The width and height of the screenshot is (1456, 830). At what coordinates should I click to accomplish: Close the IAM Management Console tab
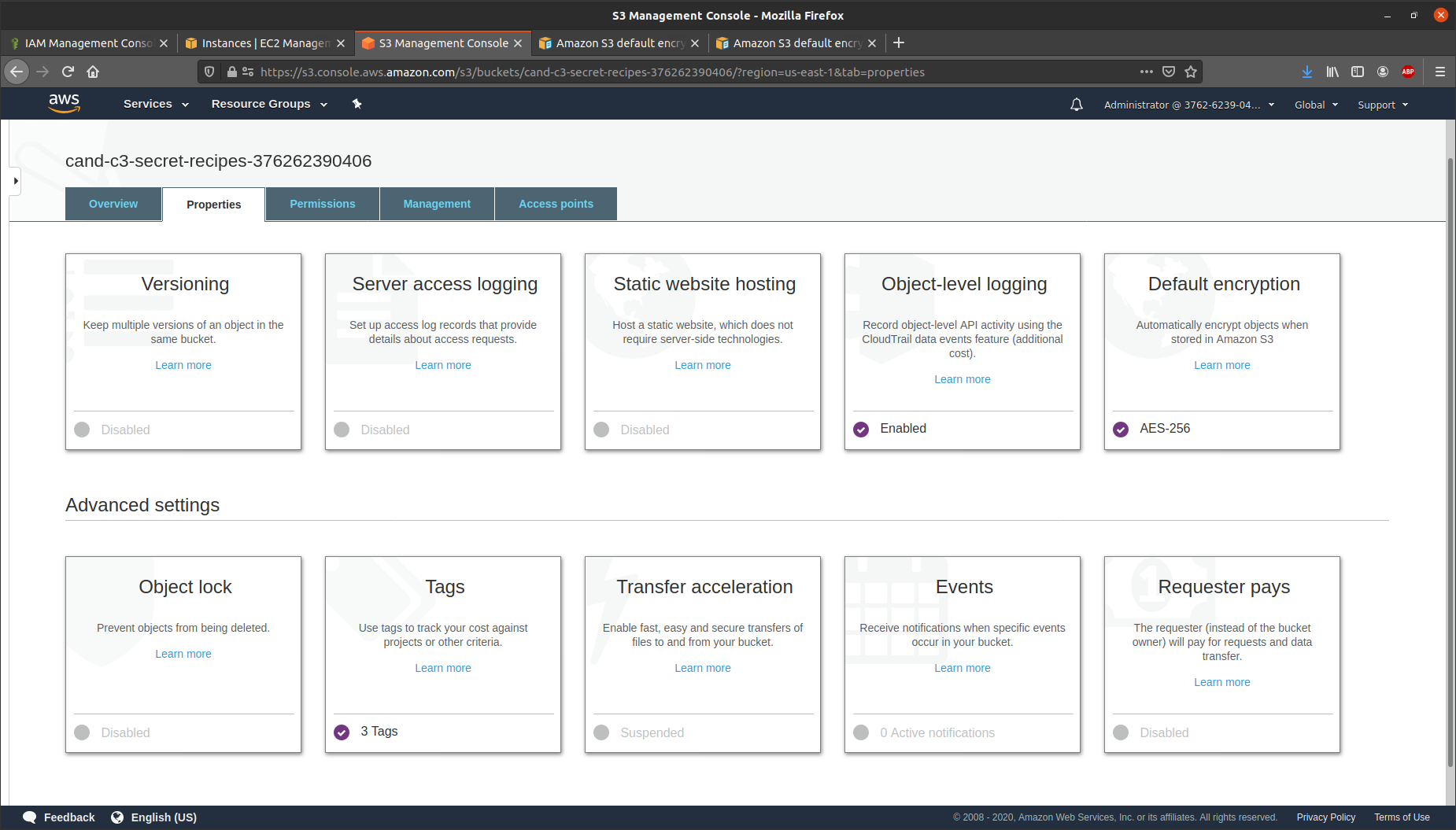click(164, 43)
